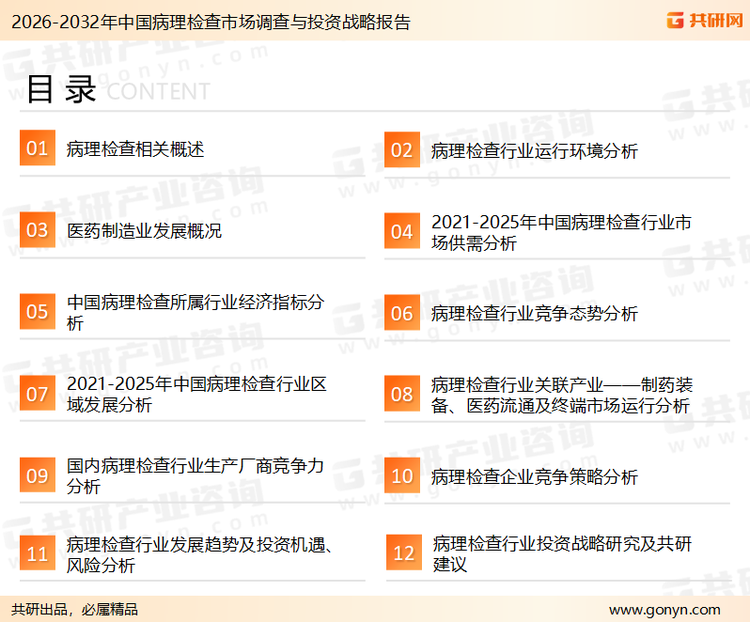Image resolution: width=750 pixels, height=622 pixels.
Task: Click the orange 04 number badge
Action: point(402,231)
